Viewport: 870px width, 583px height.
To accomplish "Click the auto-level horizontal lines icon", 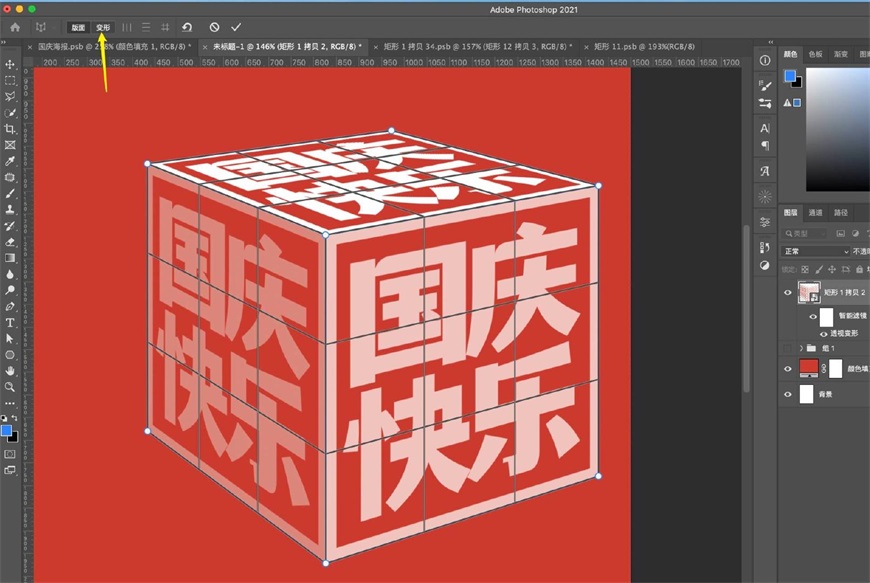I will pos(146,27).
